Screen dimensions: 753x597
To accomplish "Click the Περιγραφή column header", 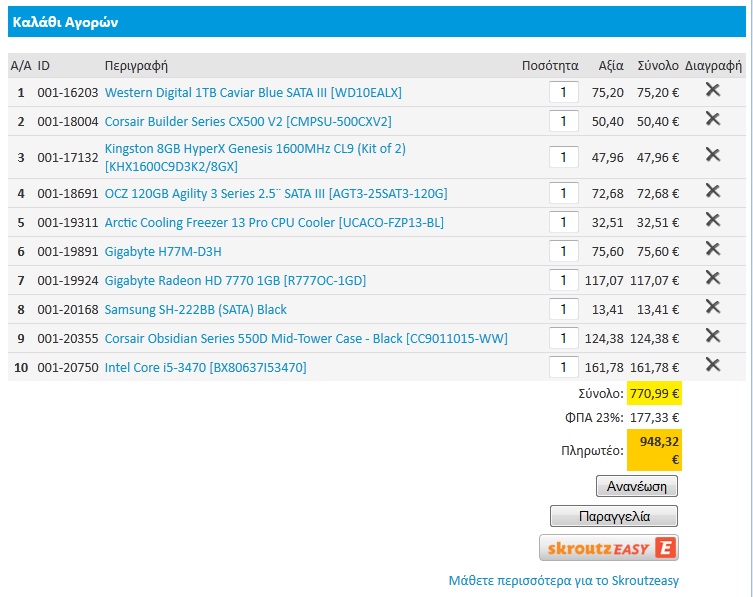I will [136, 66].
